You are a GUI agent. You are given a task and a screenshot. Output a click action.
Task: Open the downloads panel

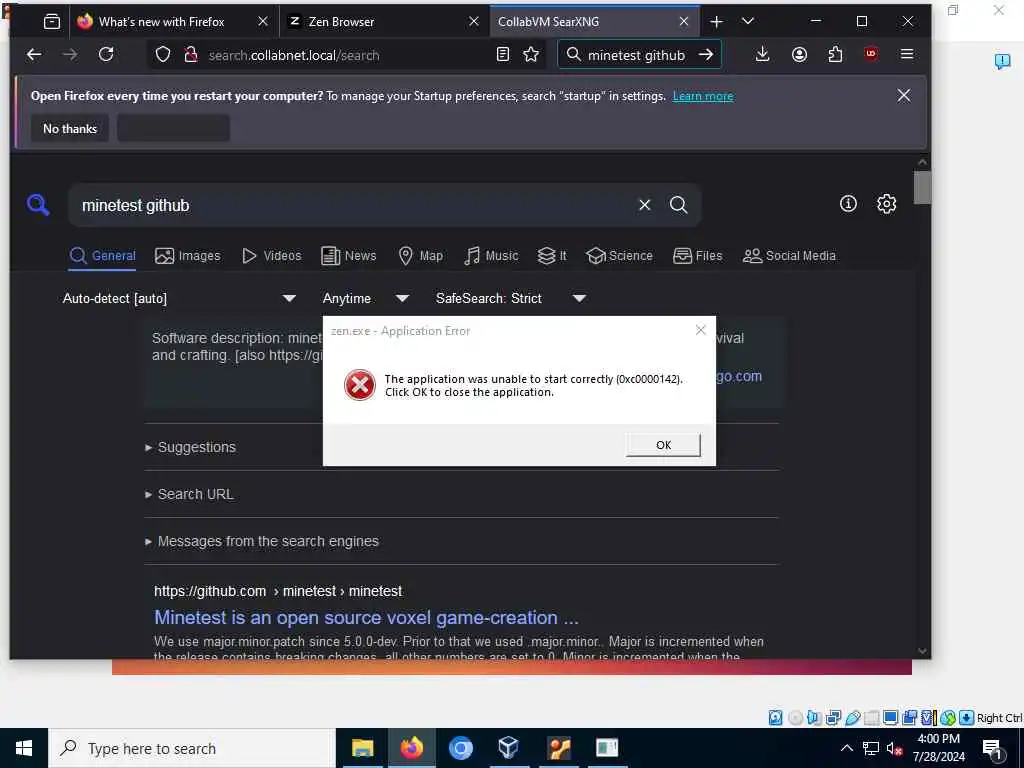tap(762, 55)
